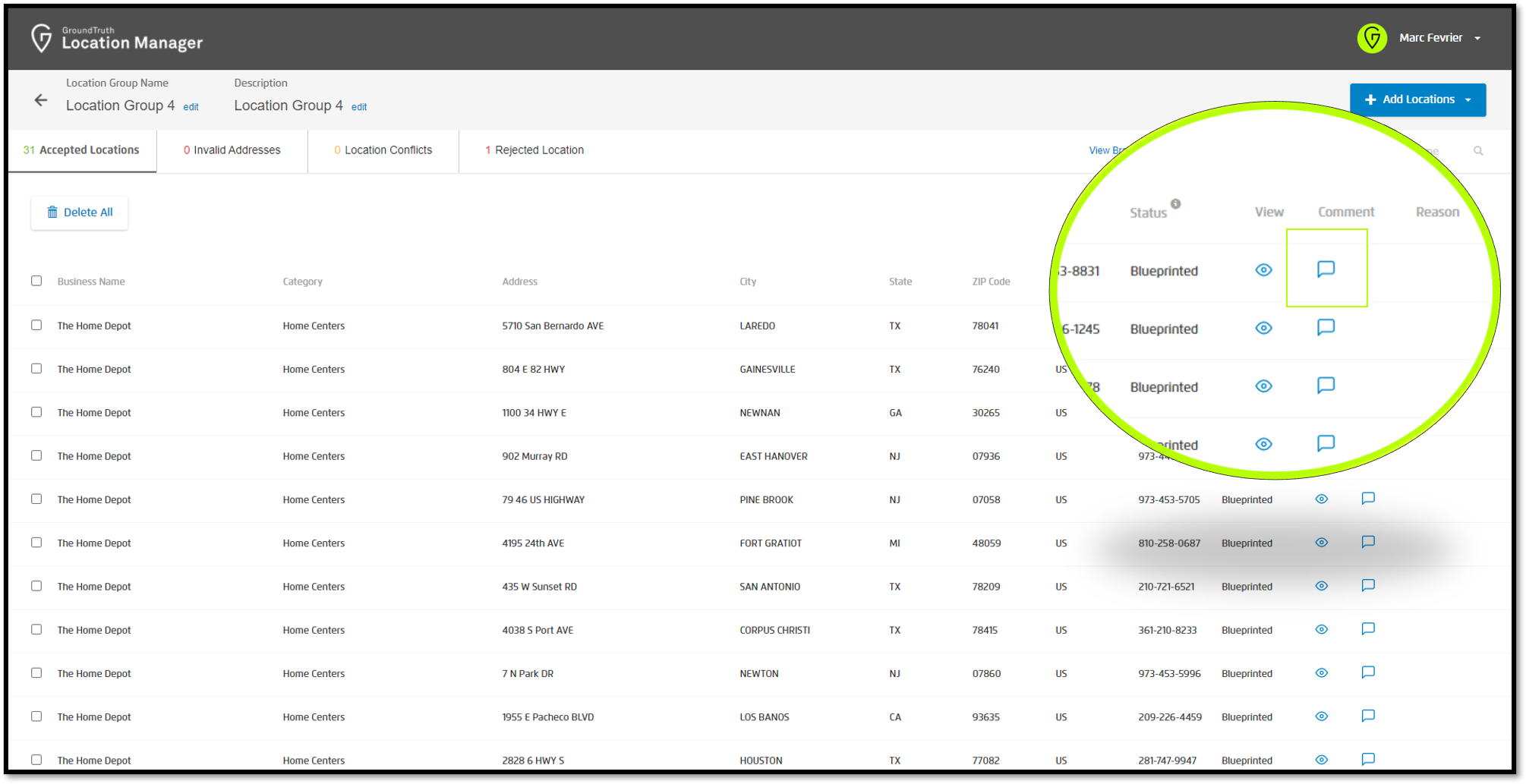
Task: Edit the group Description
Action: tap(359, 107)
